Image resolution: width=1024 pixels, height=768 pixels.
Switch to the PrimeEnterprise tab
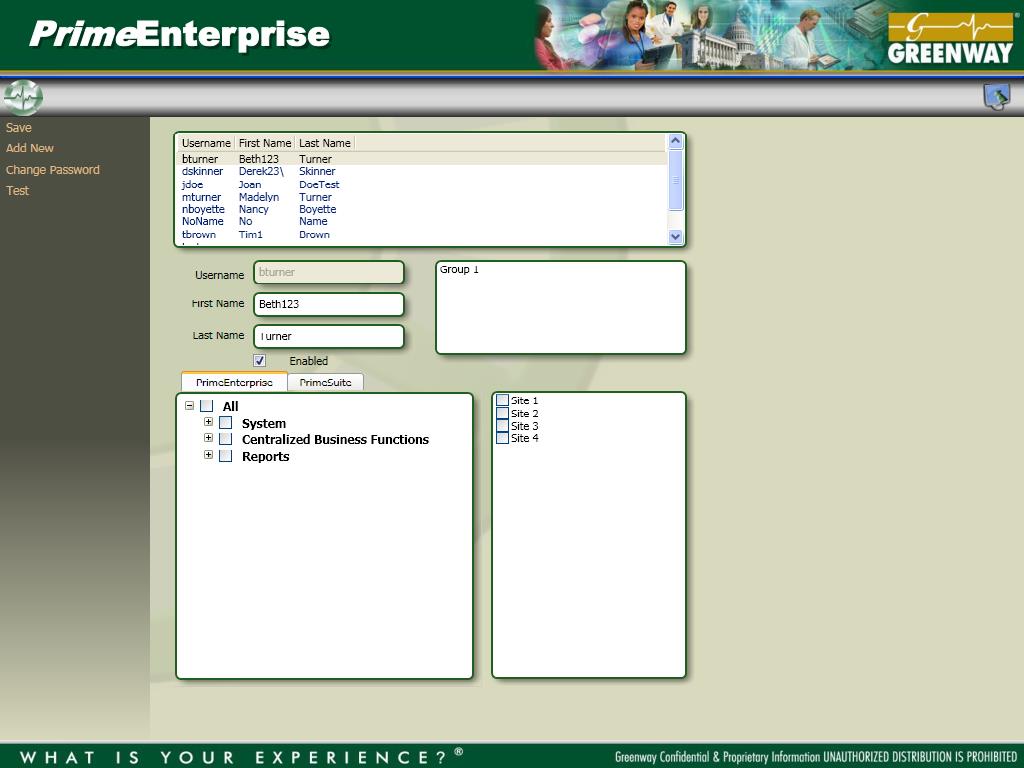pos(234,382)
